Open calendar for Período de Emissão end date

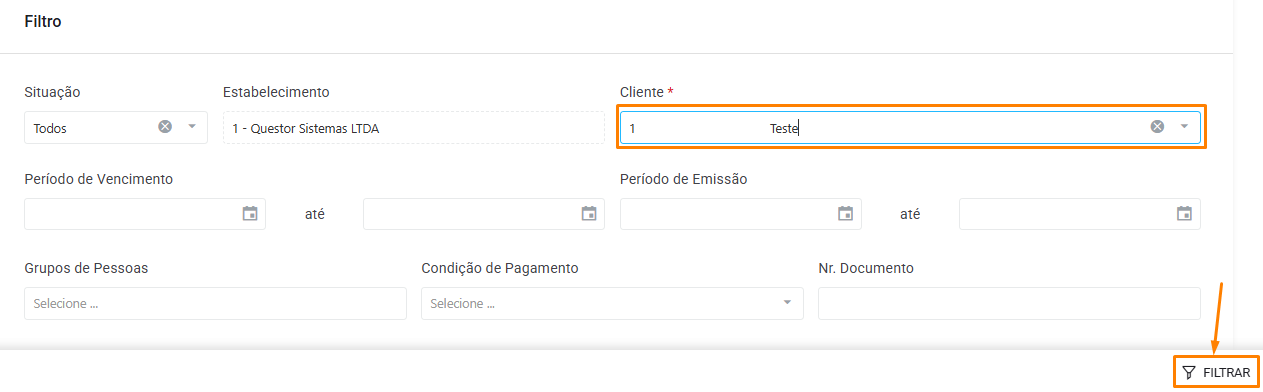tap(1184, 213)
